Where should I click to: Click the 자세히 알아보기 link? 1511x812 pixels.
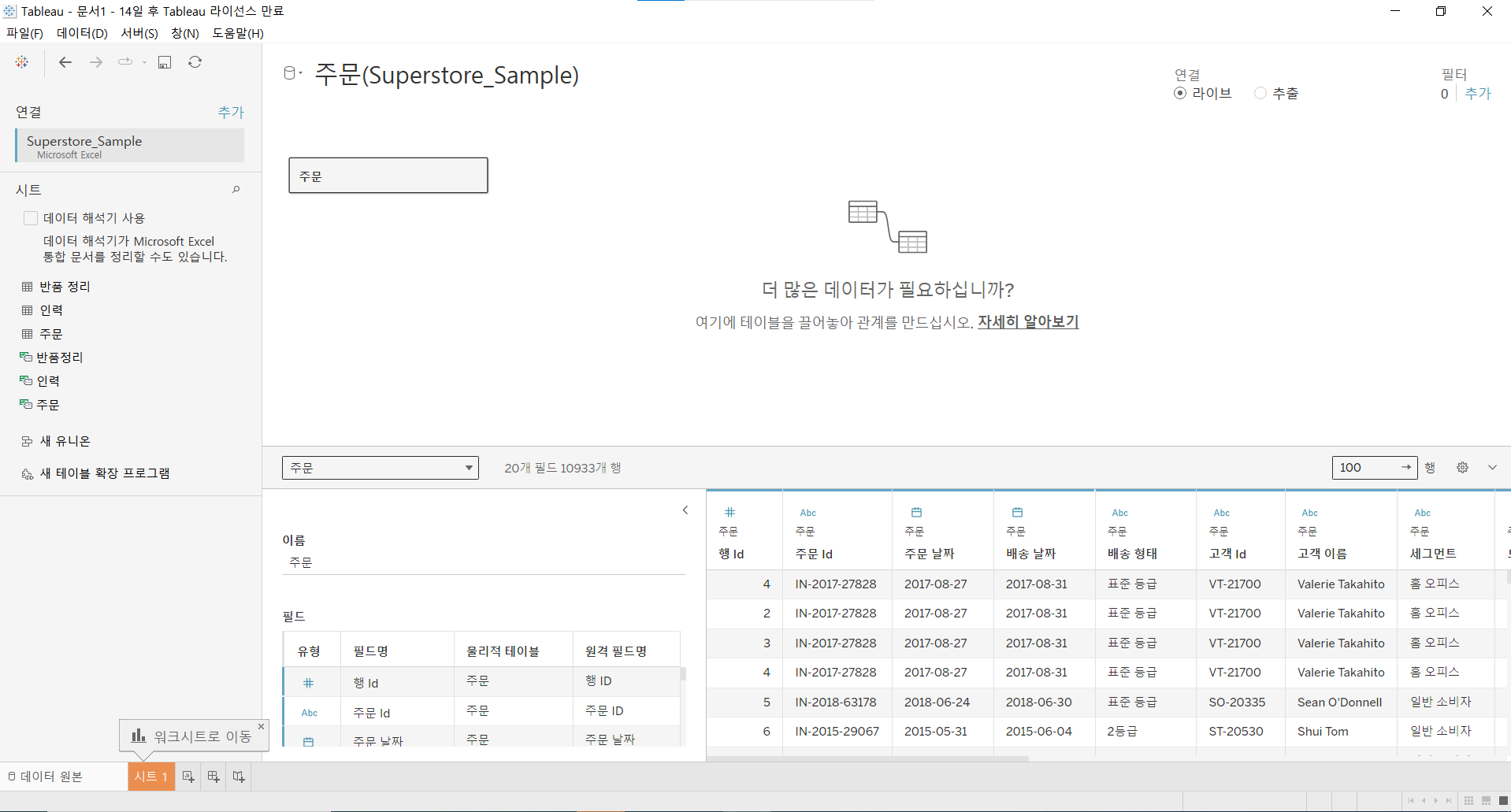(x=1028, y=322)
